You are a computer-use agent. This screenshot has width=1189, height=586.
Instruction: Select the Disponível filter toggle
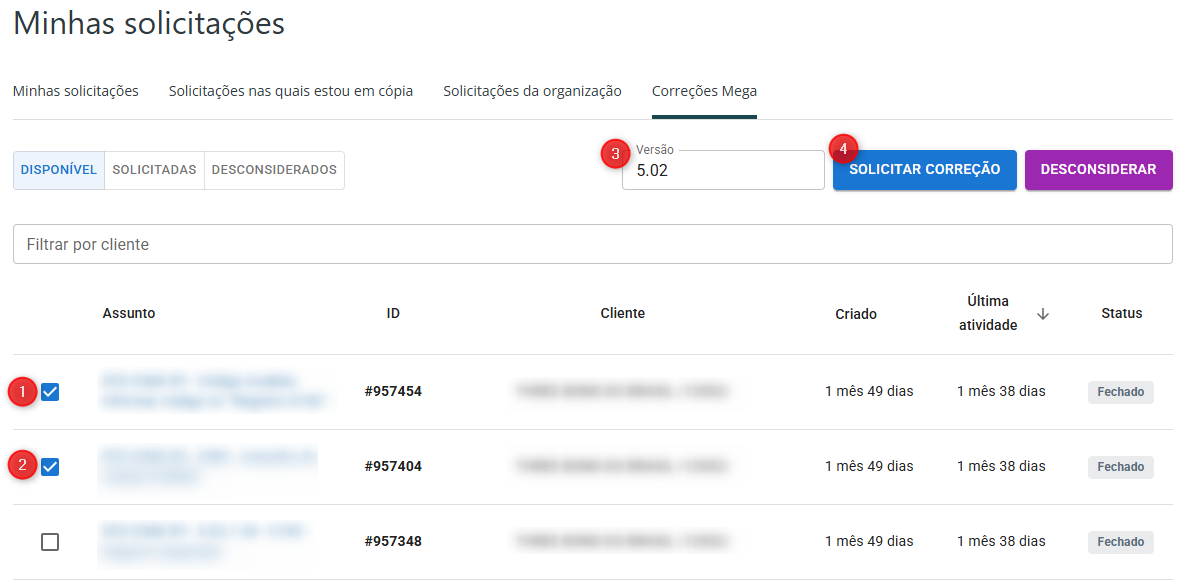click(59, 170)
